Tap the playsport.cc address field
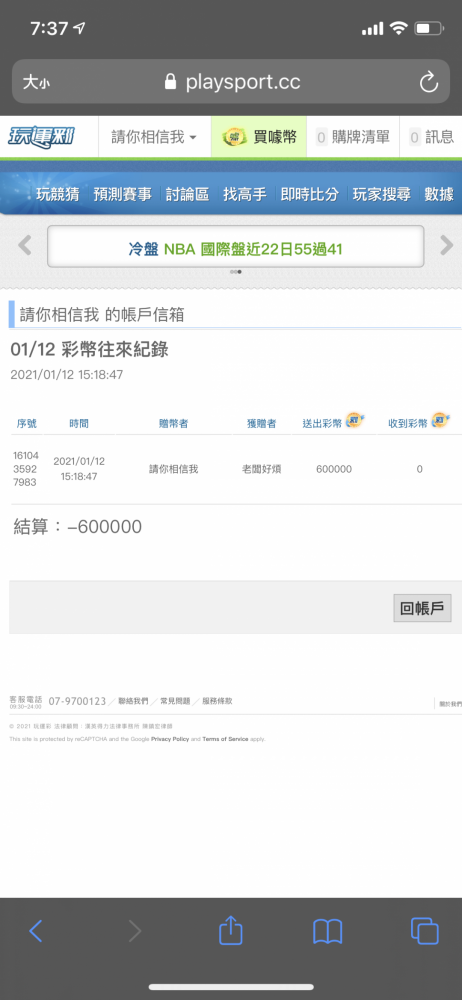Image resolution: width=462 pixels, height=1000 pixels. point(231,82)
